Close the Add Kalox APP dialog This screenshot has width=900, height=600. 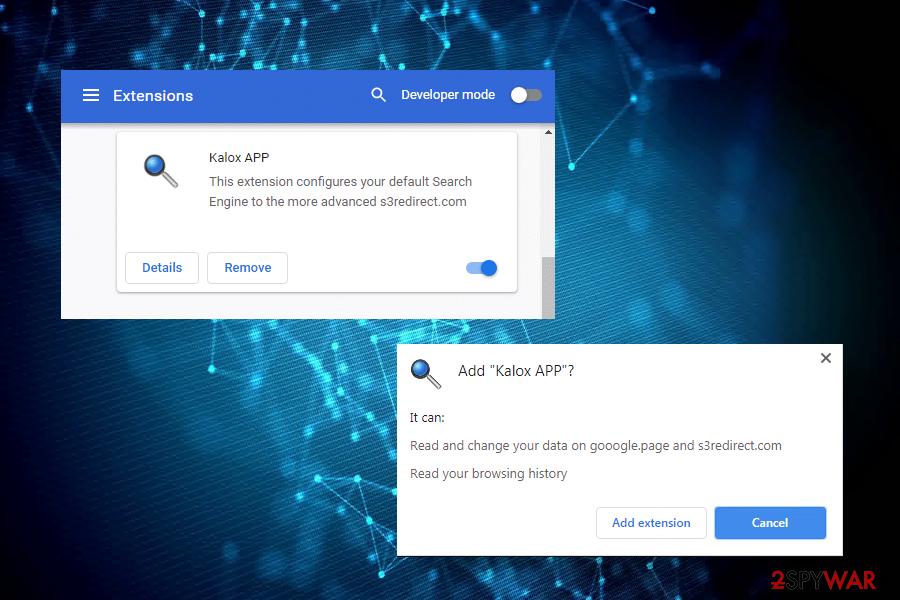pyautogui.click(x=825, y=358)
